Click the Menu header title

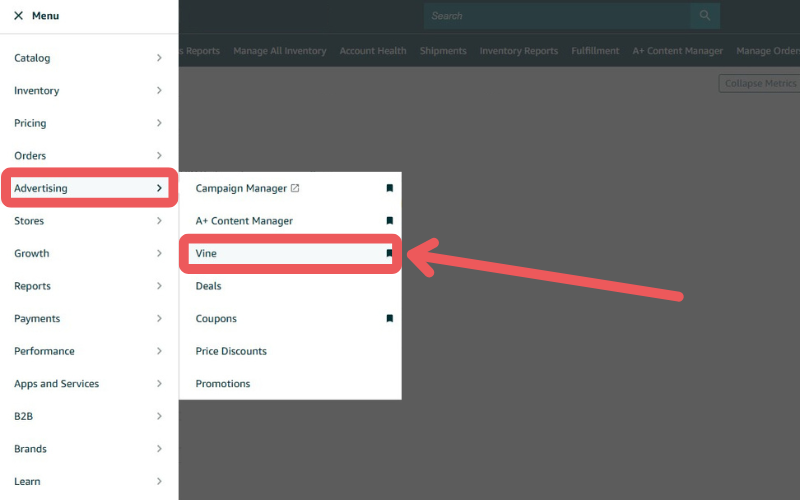pos(45,16)
